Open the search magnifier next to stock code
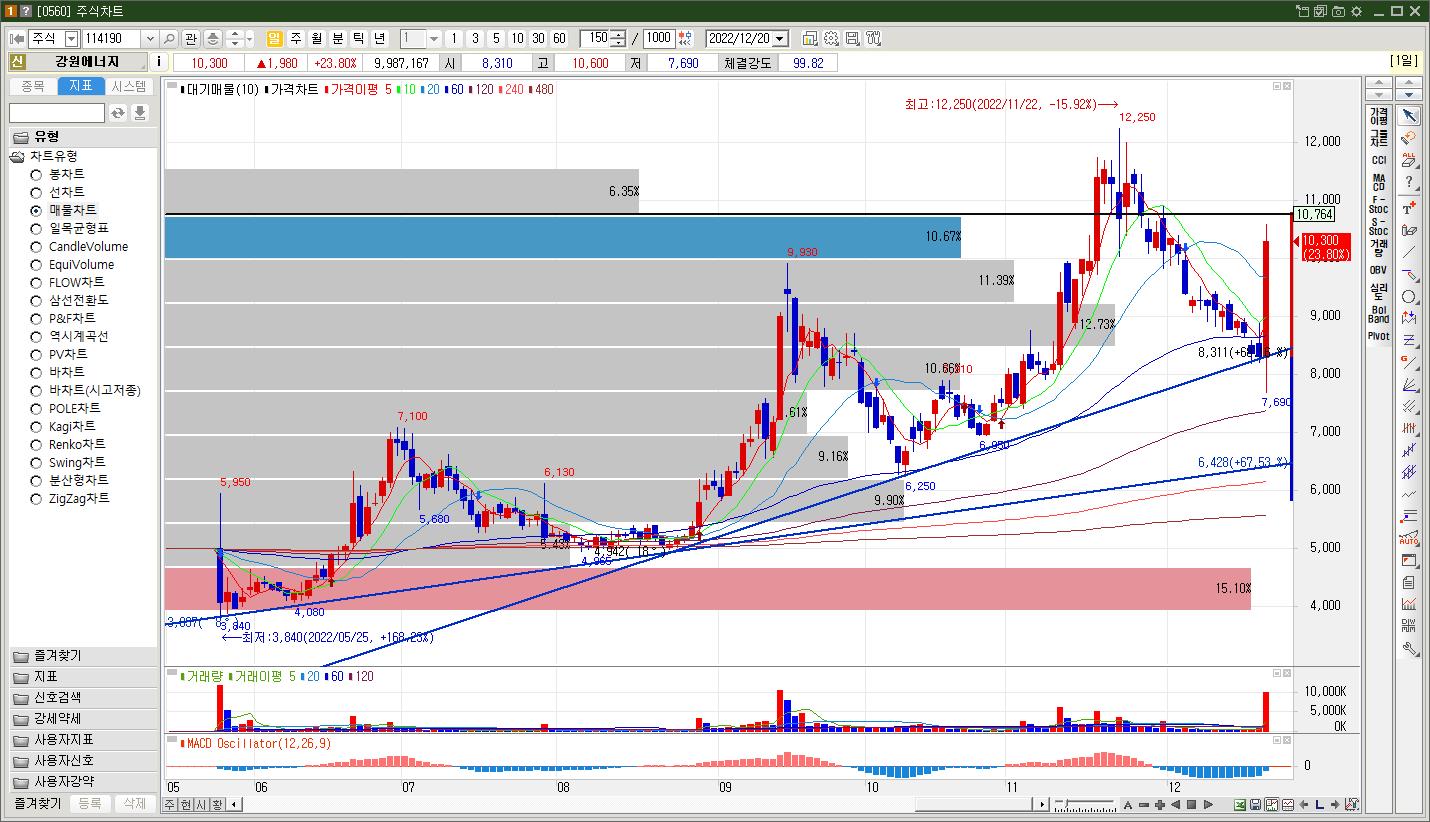This screenshot has height=822, width=1430. pos(169,38)
